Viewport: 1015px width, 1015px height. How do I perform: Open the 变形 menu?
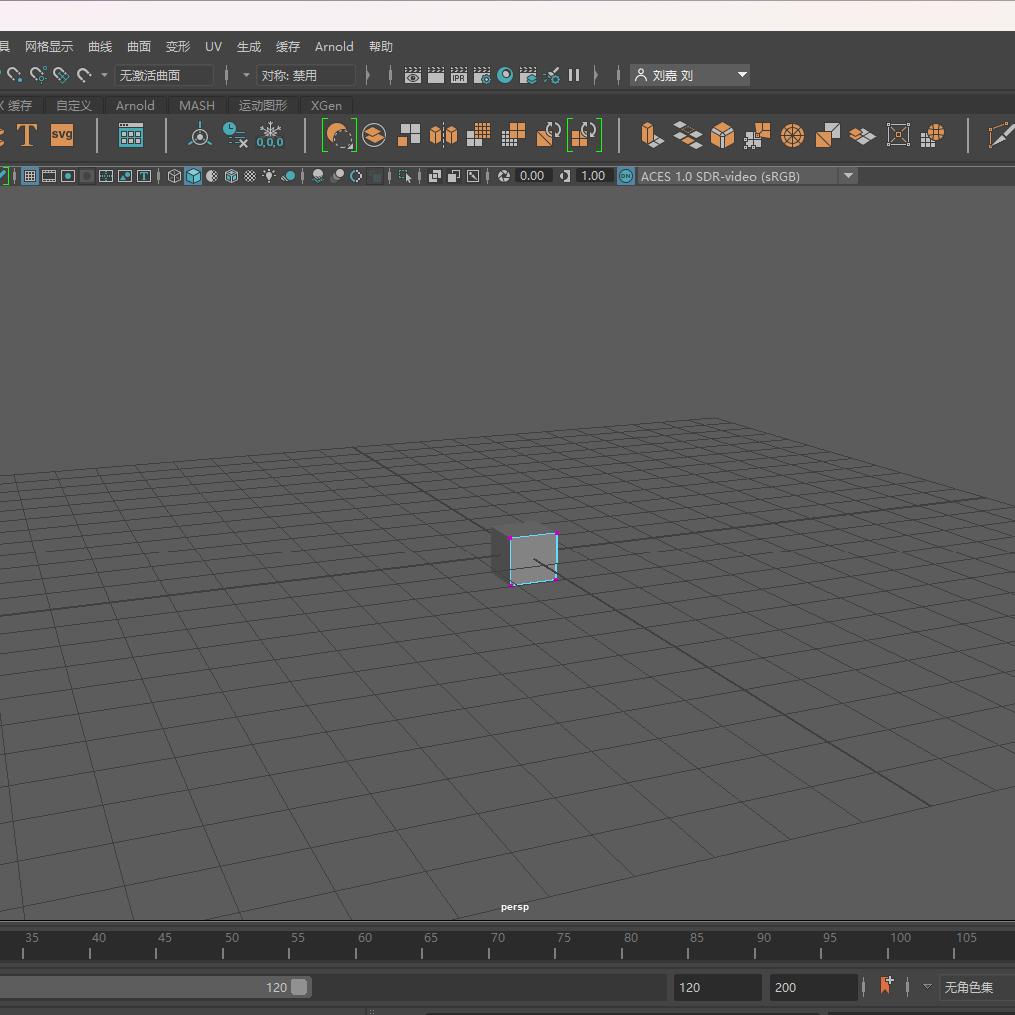point(178,47)
